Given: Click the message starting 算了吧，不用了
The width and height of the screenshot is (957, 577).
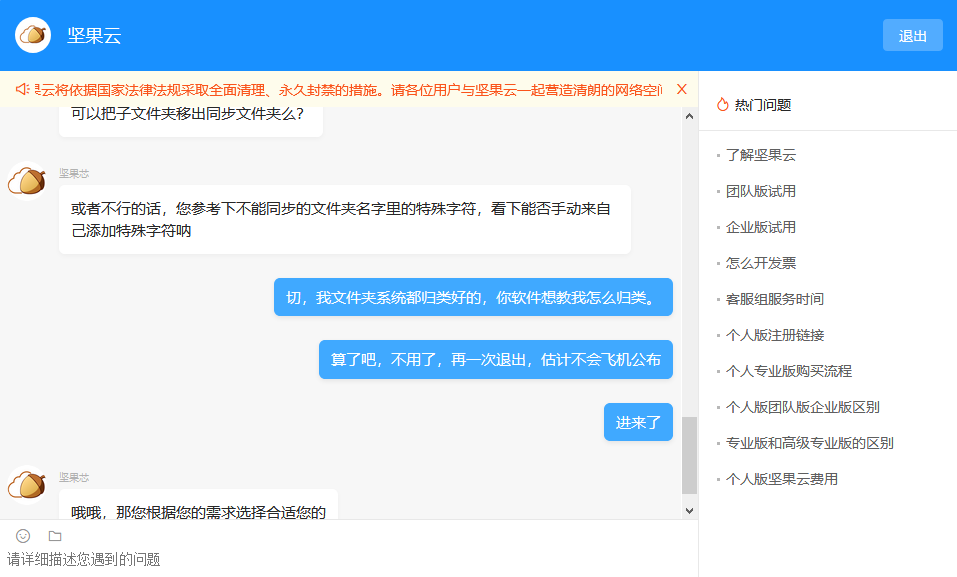Looking at the screenshot, I should point(496,360).
